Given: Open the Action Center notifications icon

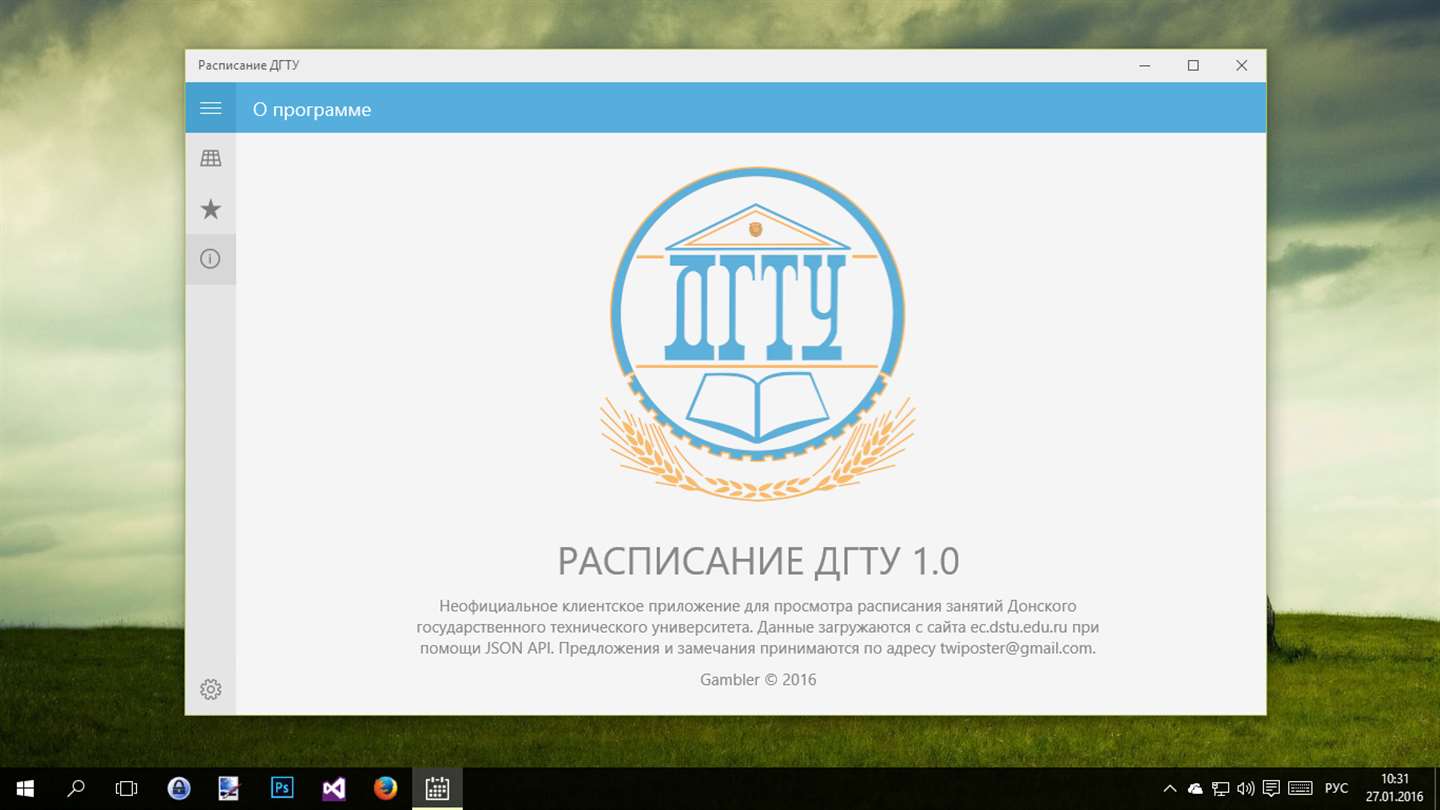Looking at the screenshot, I should pyautogui.click(x=1271, y=788).
